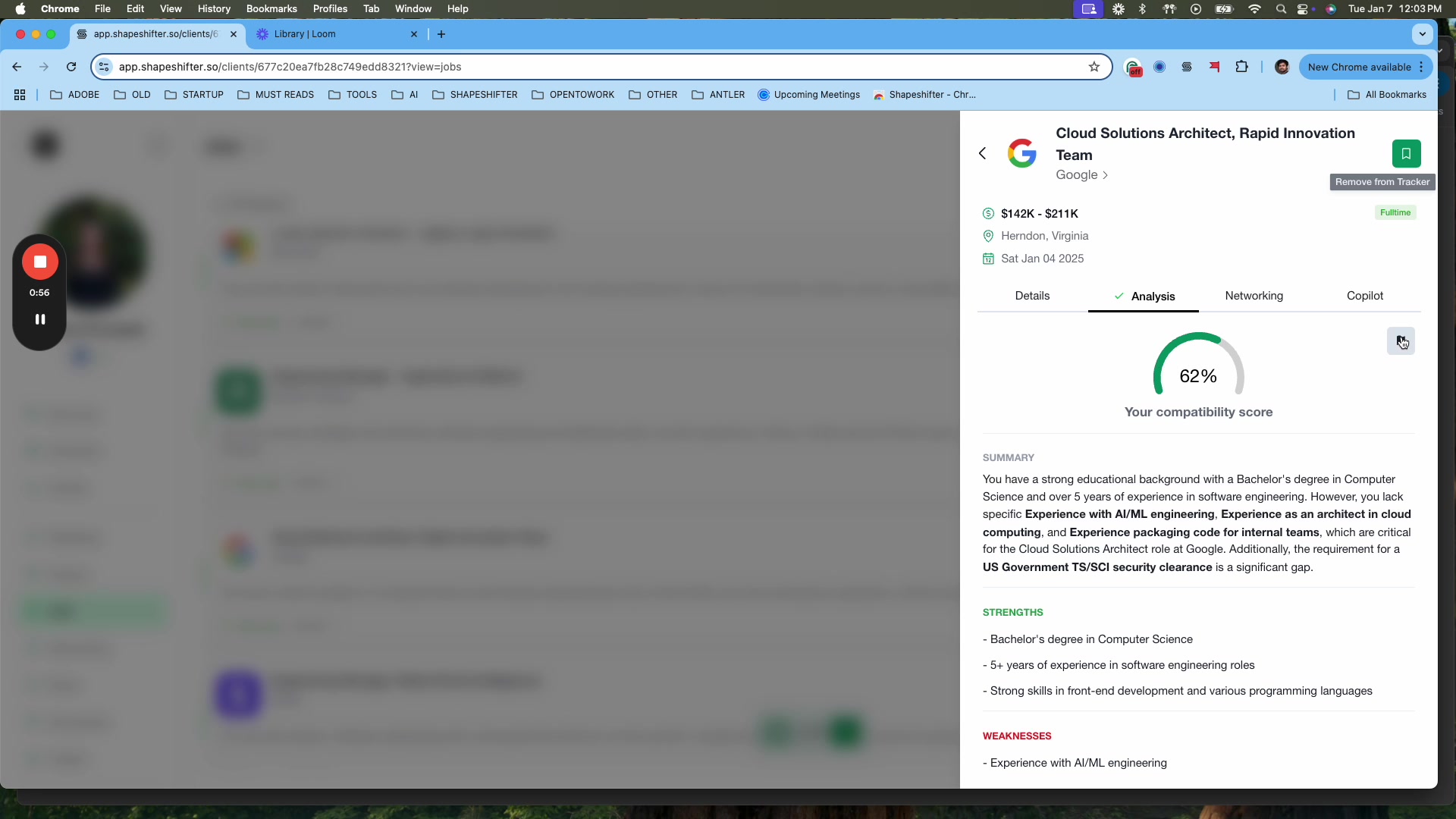This screenshot has height=819, width=1456.
Task: Switch to the Networking tab
Action: [1254, 296]
